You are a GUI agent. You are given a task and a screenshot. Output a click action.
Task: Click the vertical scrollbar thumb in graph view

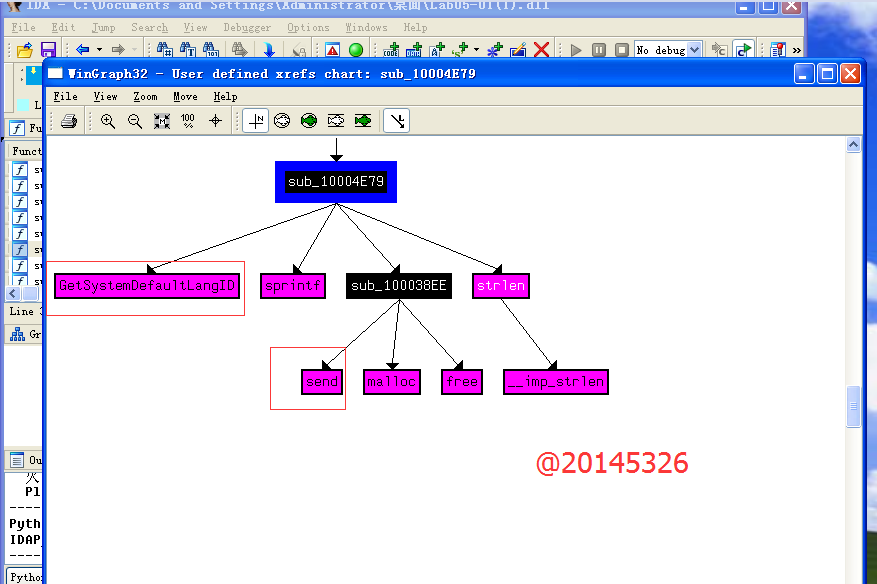(x=853, y=407)
